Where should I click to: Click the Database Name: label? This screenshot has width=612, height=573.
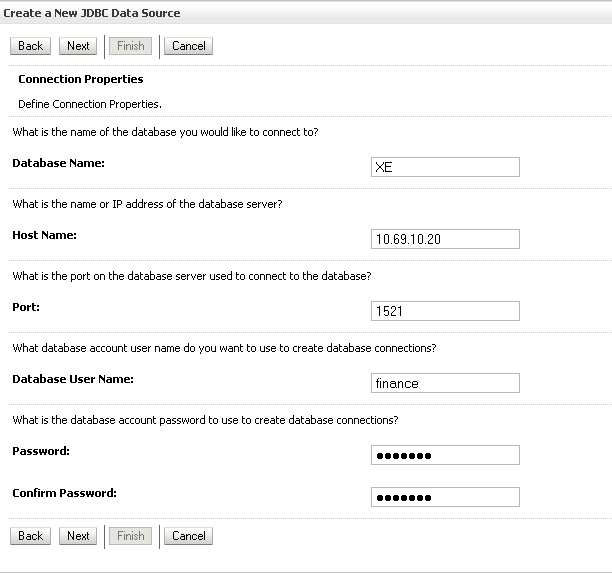(x=59, y=163)
